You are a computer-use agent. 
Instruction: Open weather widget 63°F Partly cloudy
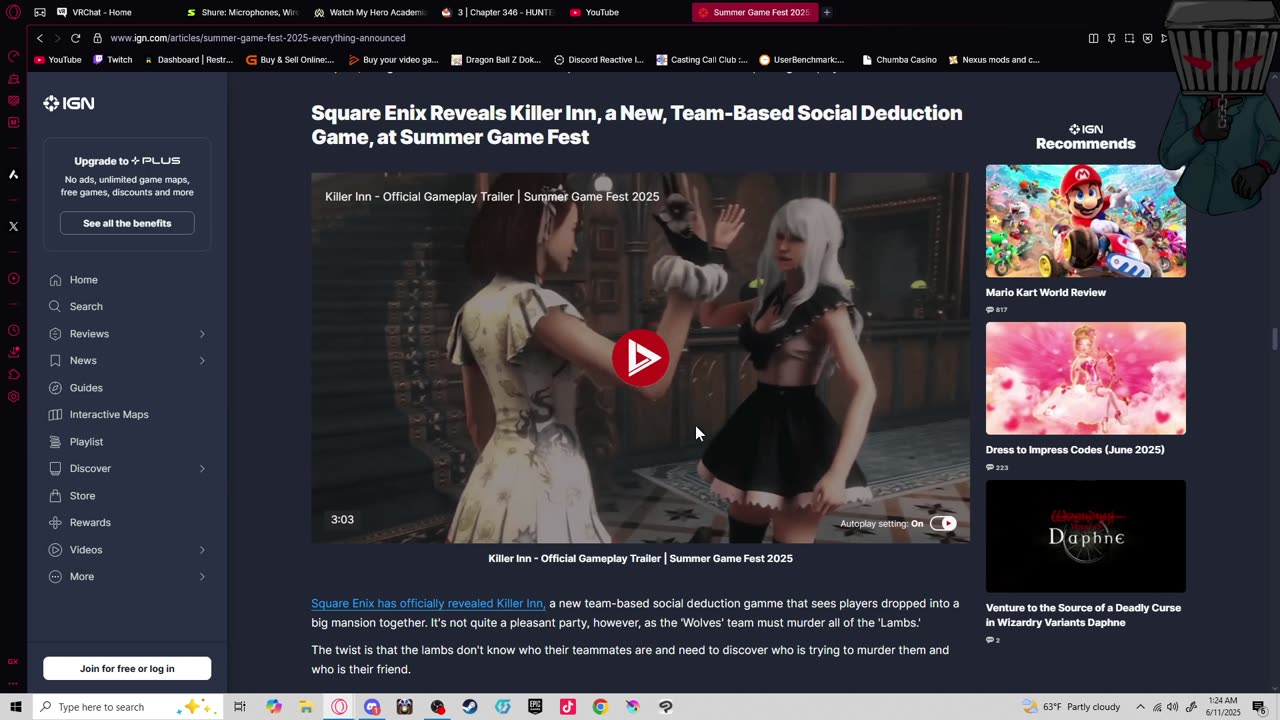click(x=1071, y=707)
